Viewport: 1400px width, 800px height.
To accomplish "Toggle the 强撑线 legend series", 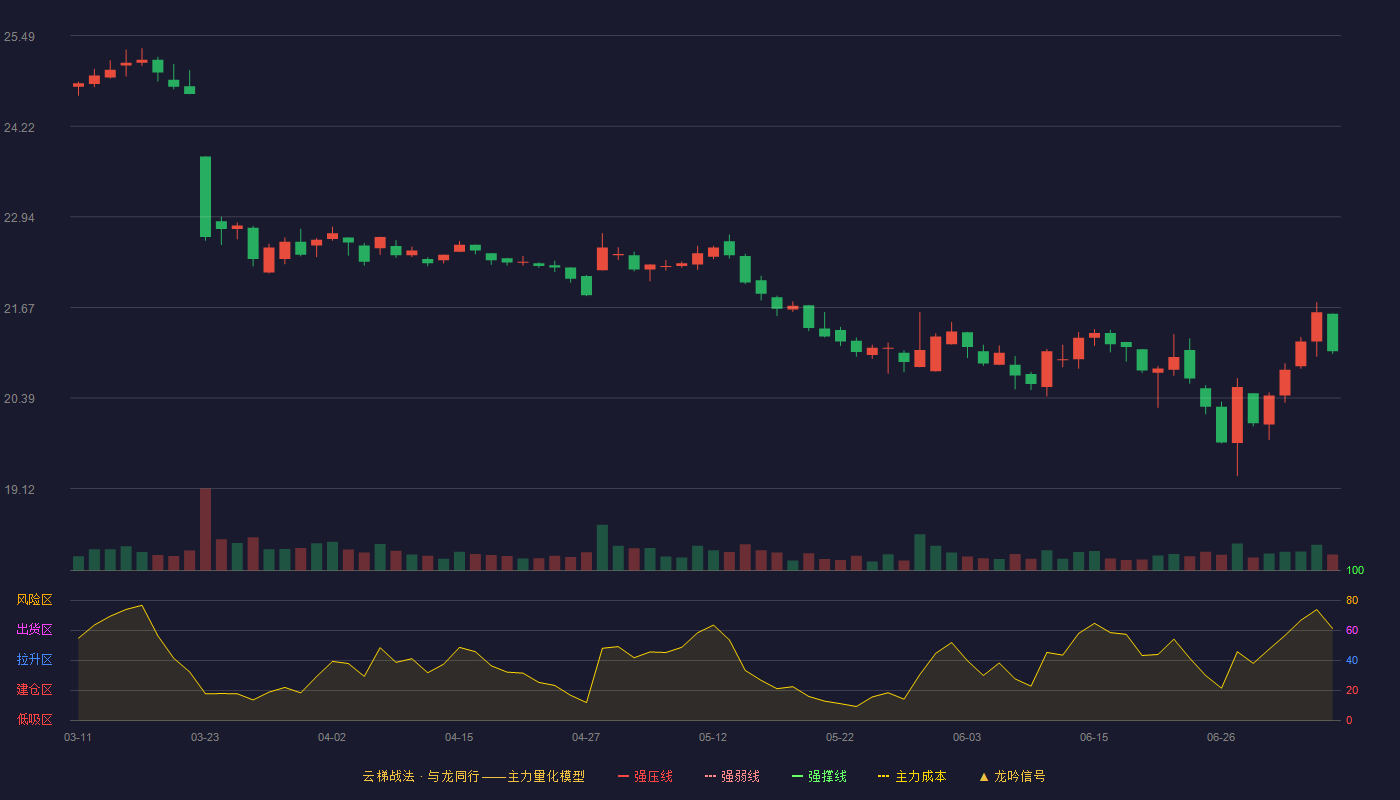I will (819, 776).
